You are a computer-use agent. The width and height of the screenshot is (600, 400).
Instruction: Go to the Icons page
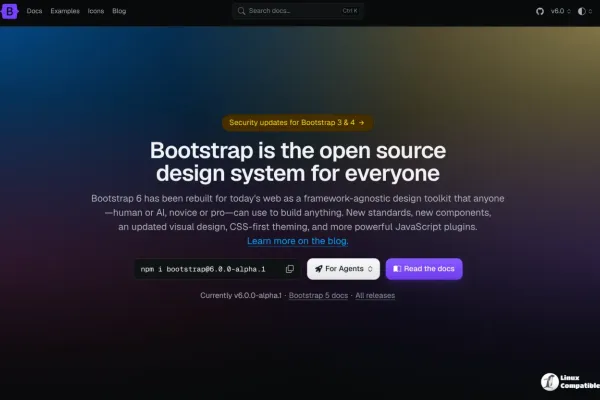pos(96,11)
